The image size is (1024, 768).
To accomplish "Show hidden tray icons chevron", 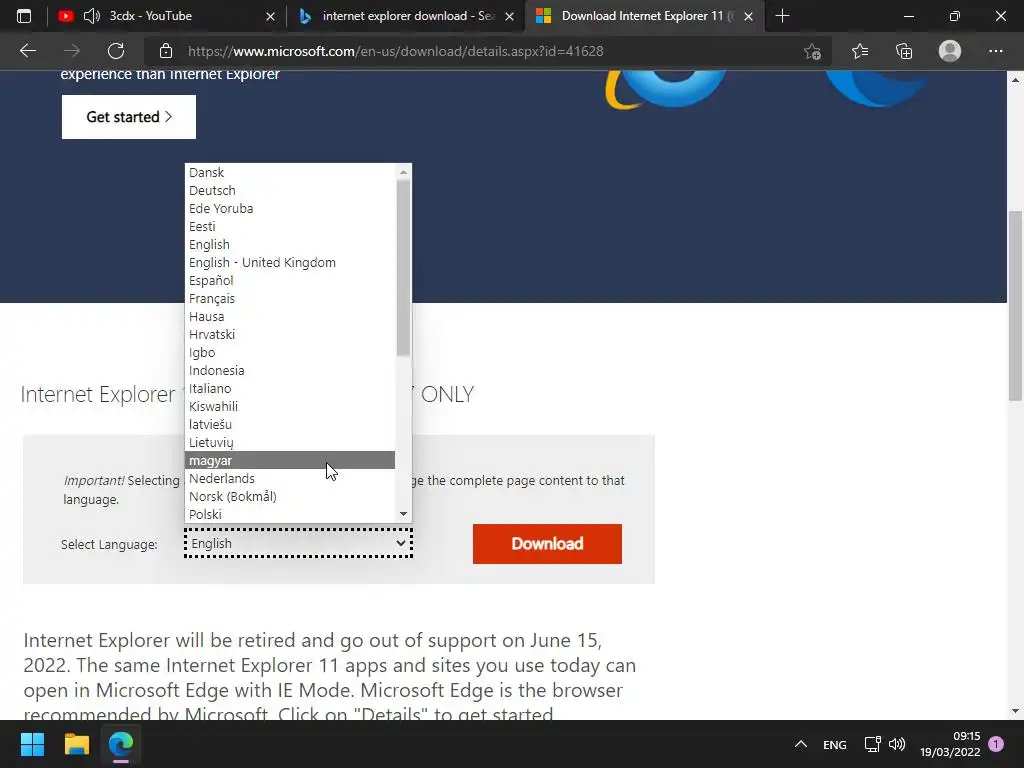I will coord(801,744).
